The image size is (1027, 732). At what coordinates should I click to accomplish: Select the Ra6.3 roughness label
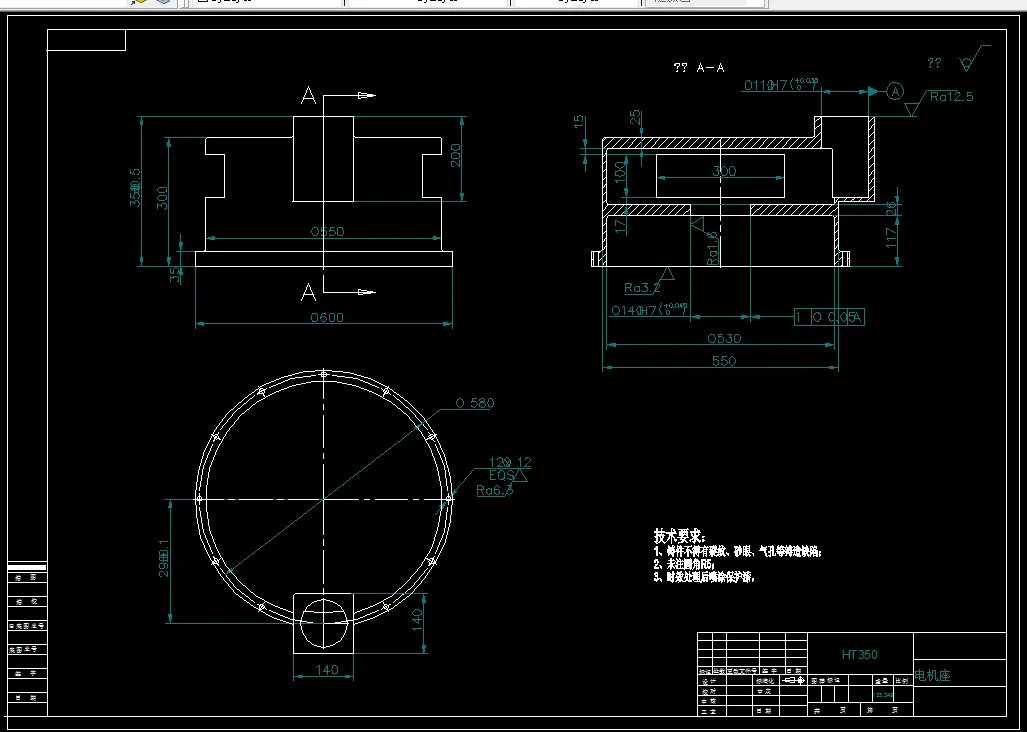495,490
